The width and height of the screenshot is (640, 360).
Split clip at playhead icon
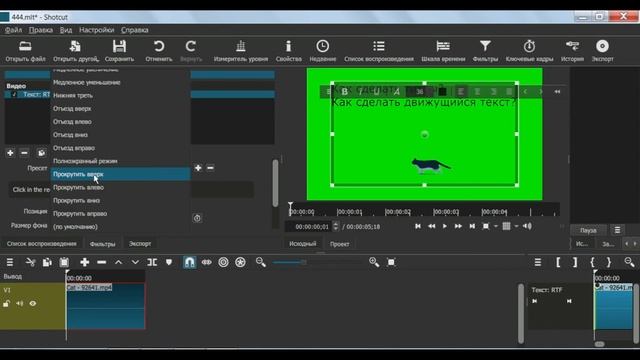click(x=152, y=262)
